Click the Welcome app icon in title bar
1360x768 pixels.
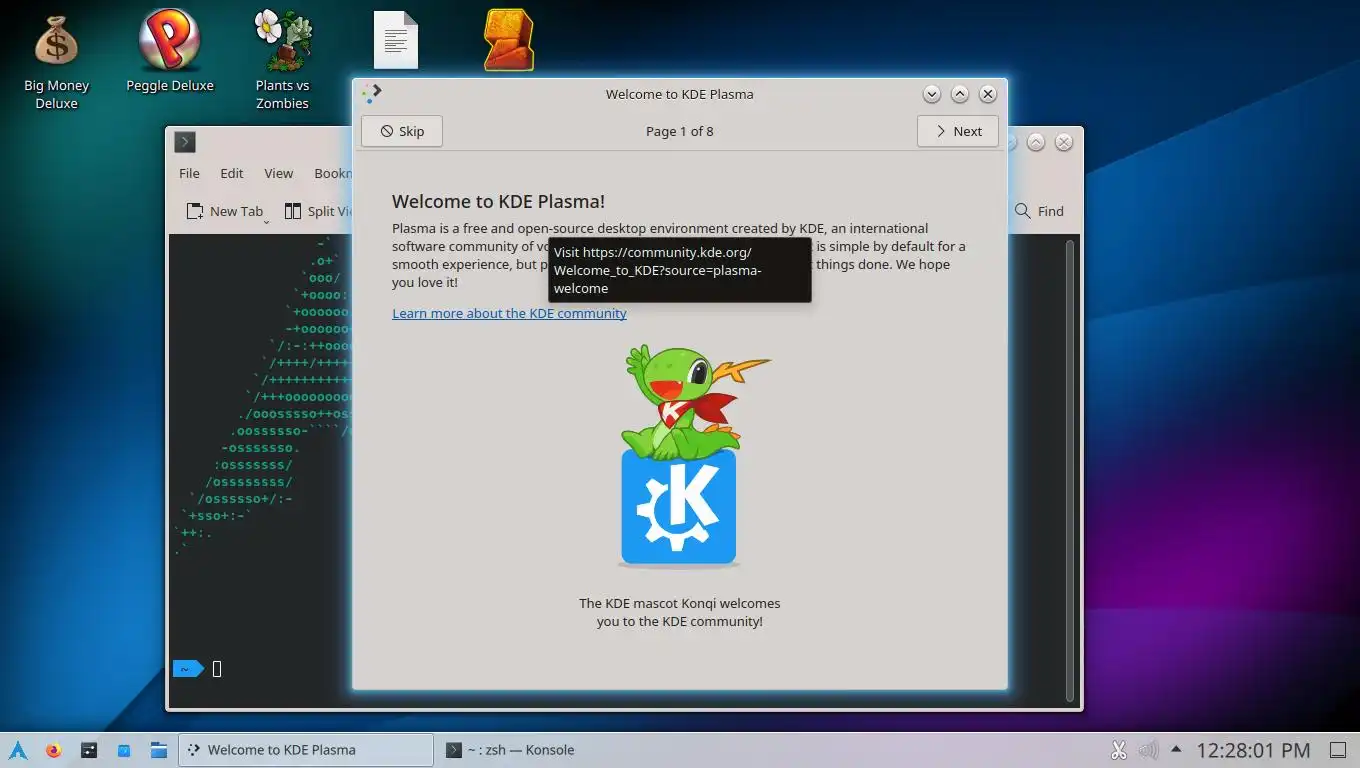[372, 93]
